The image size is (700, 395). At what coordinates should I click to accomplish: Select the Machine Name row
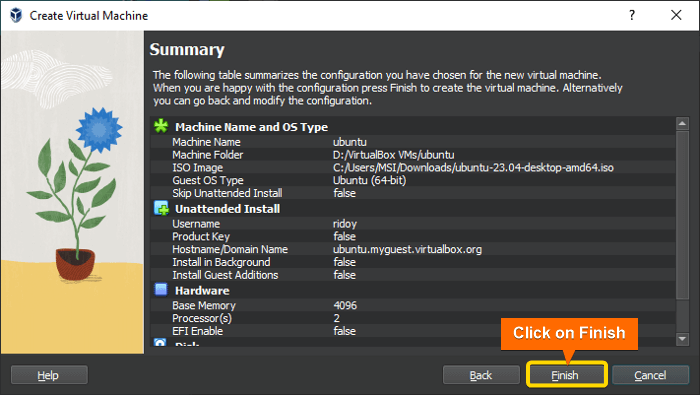pyautogui.click(x=413, y=142)
